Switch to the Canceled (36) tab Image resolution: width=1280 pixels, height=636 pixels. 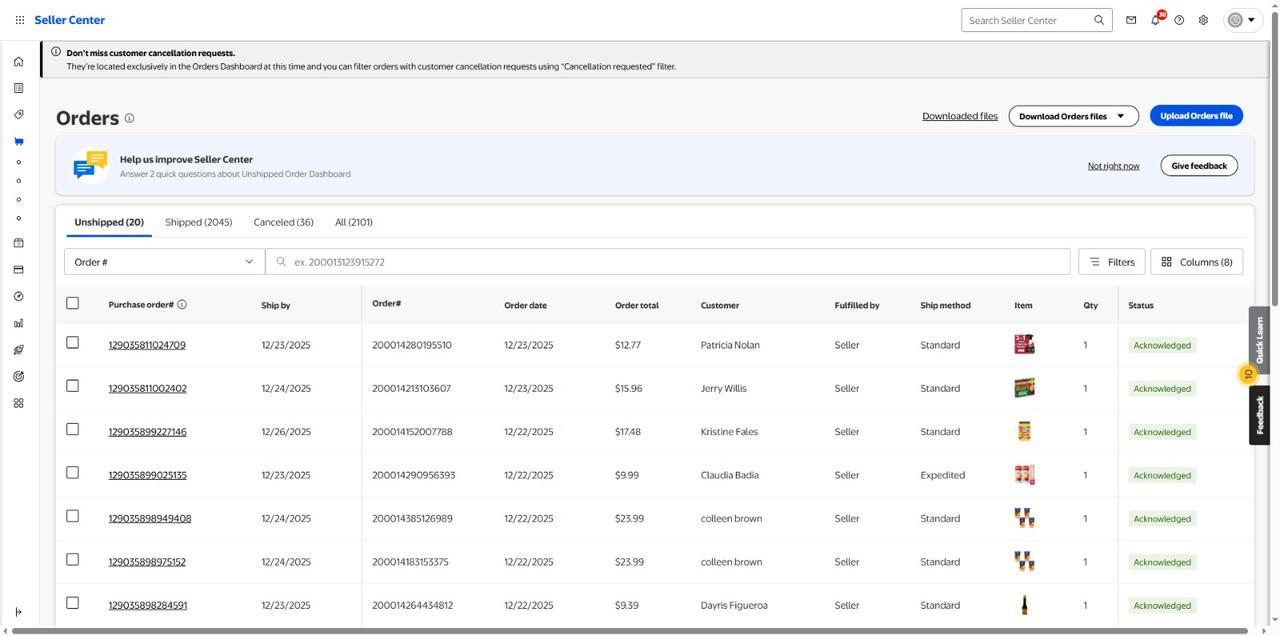[x=283, y=222]
